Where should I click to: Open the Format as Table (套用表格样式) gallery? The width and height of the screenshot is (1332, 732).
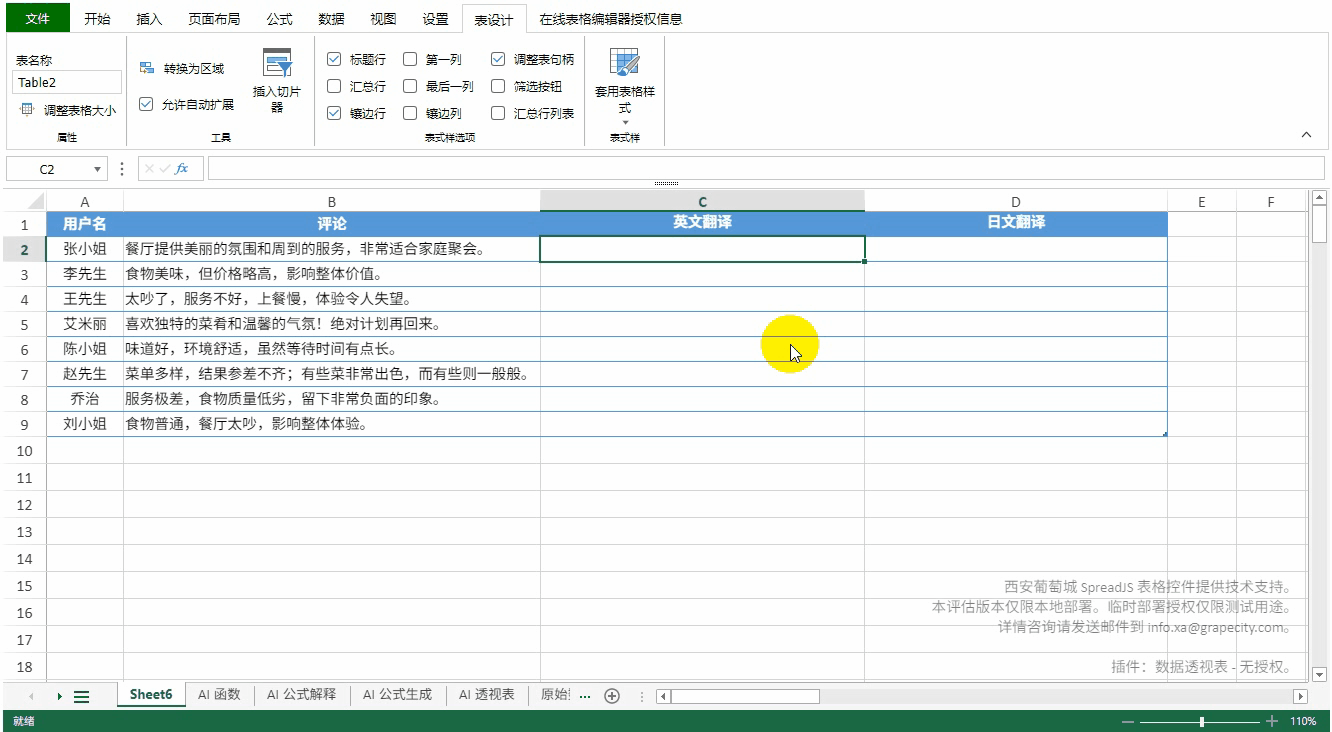click(x=625, y=86)
